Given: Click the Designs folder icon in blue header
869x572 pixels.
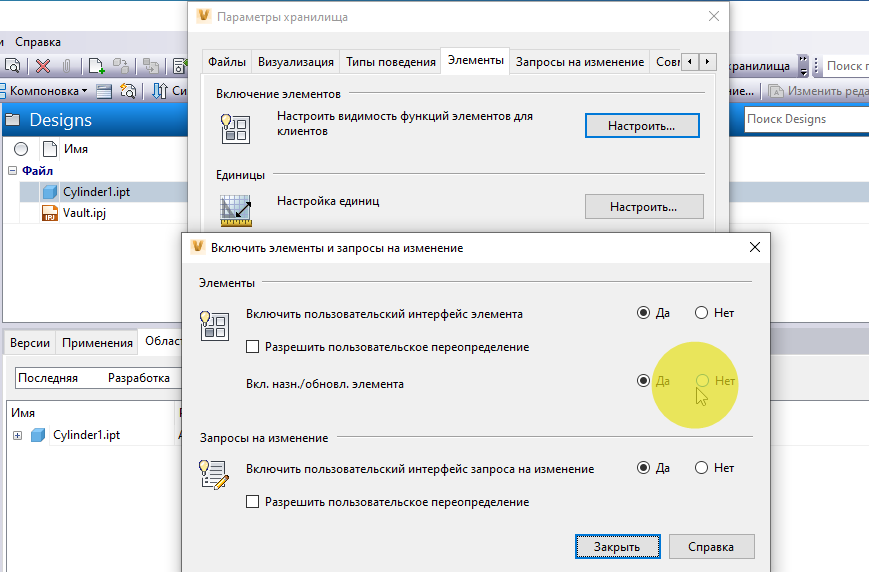Looking at the screenshot, I should click(x=13, y=120).
